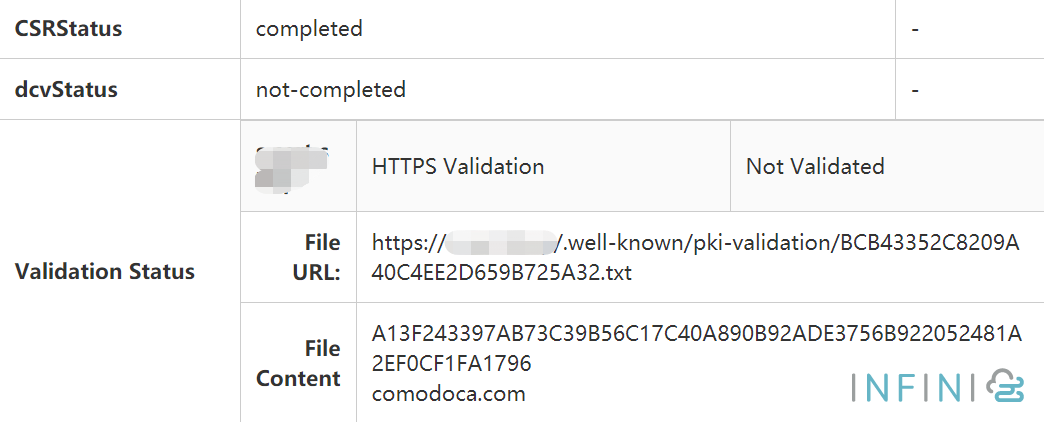
Task: Click the blurred hostname in the File URL
Action: 500,242
